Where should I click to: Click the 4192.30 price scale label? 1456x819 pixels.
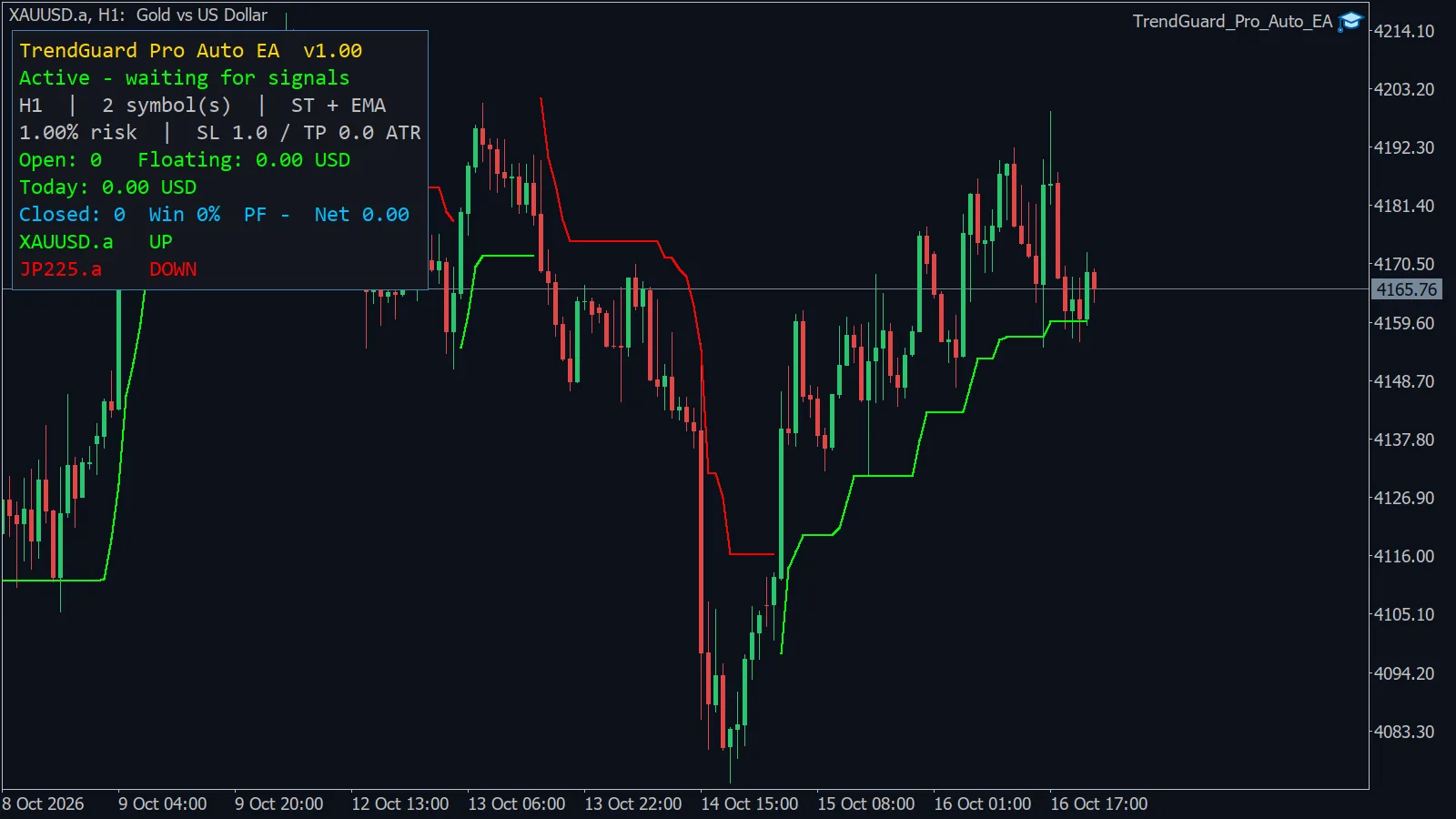(1404, 147)
